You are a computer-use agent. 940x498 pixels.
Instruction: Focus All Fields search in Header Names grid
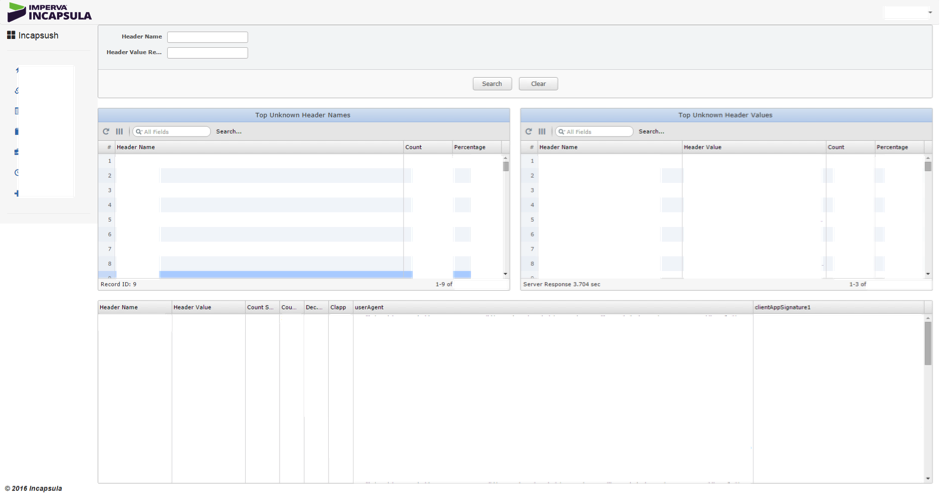[x=171, y=131]
